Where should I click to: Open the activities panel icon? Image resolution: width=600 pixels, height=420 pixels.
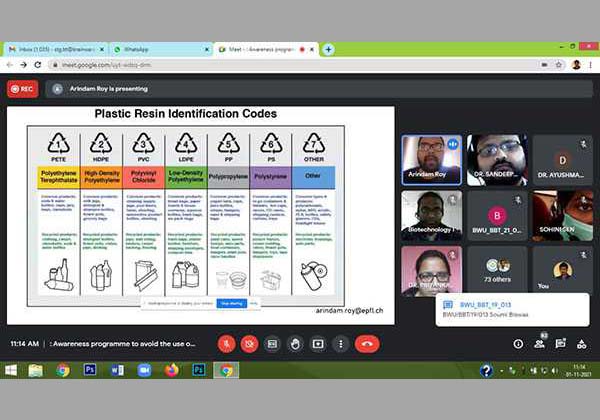click(582, 343)
